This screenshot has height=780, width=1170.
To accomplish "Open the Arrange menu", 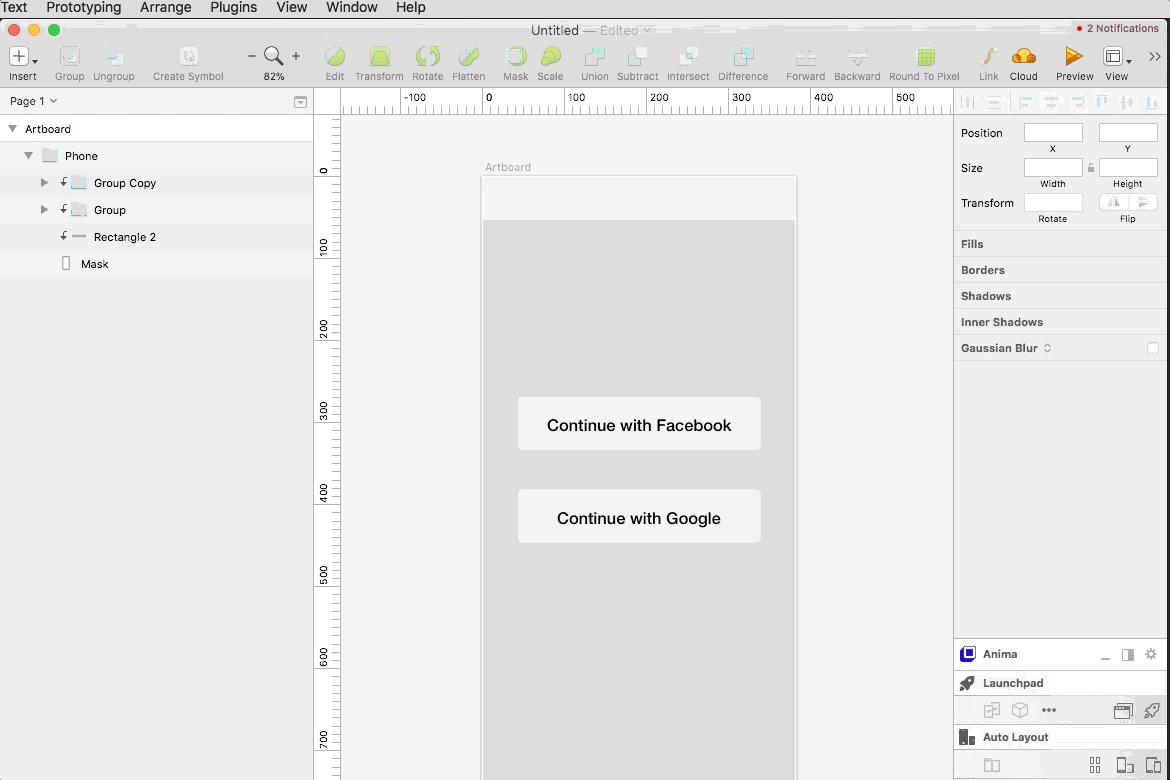I will click(x=165, y=7).
